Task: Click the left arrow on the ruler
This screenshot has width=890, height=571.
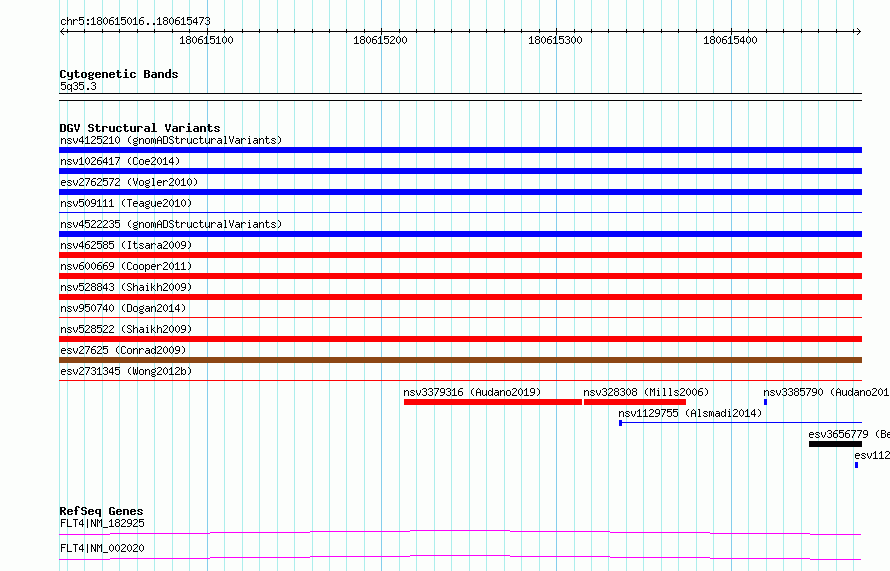Action: pos(62,32)
